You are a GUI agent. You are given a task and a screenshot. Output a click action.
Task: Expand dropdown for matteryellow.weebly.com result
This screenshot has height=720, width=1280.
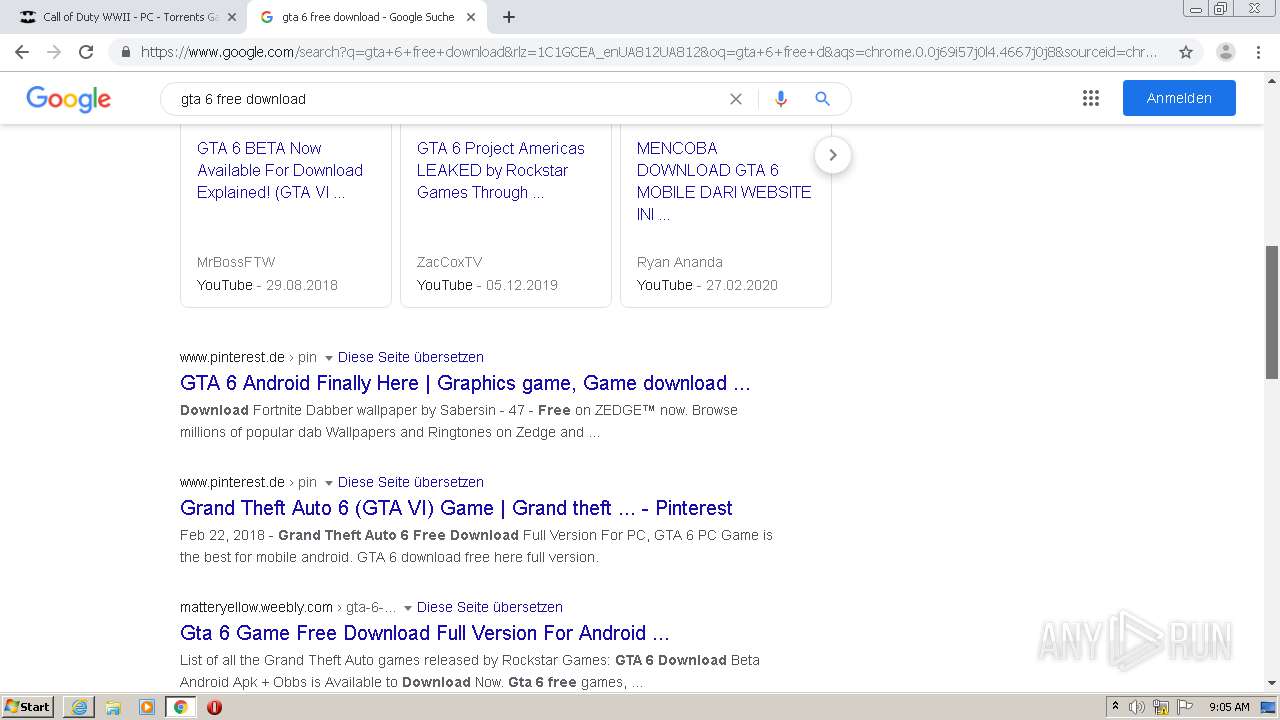click(407, 608)
